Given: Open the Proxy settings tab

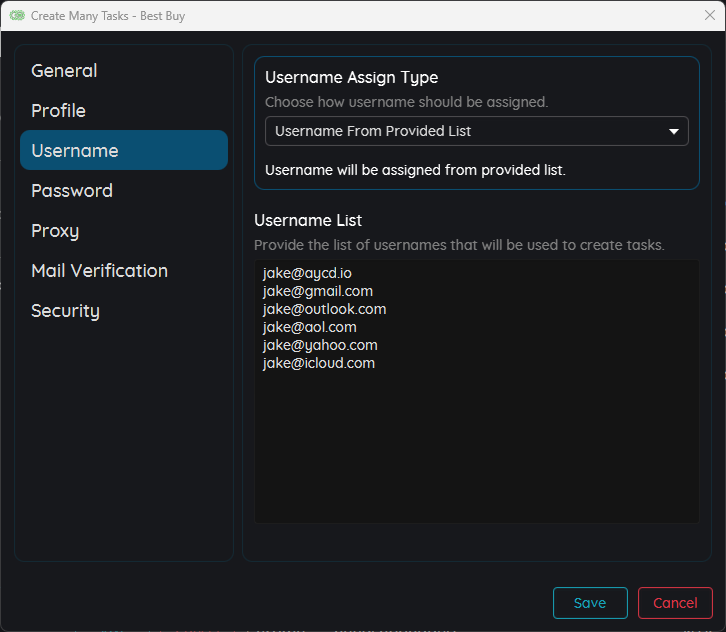Looking at the screenshot, I should pyautogui.click(x=55, y=231).
